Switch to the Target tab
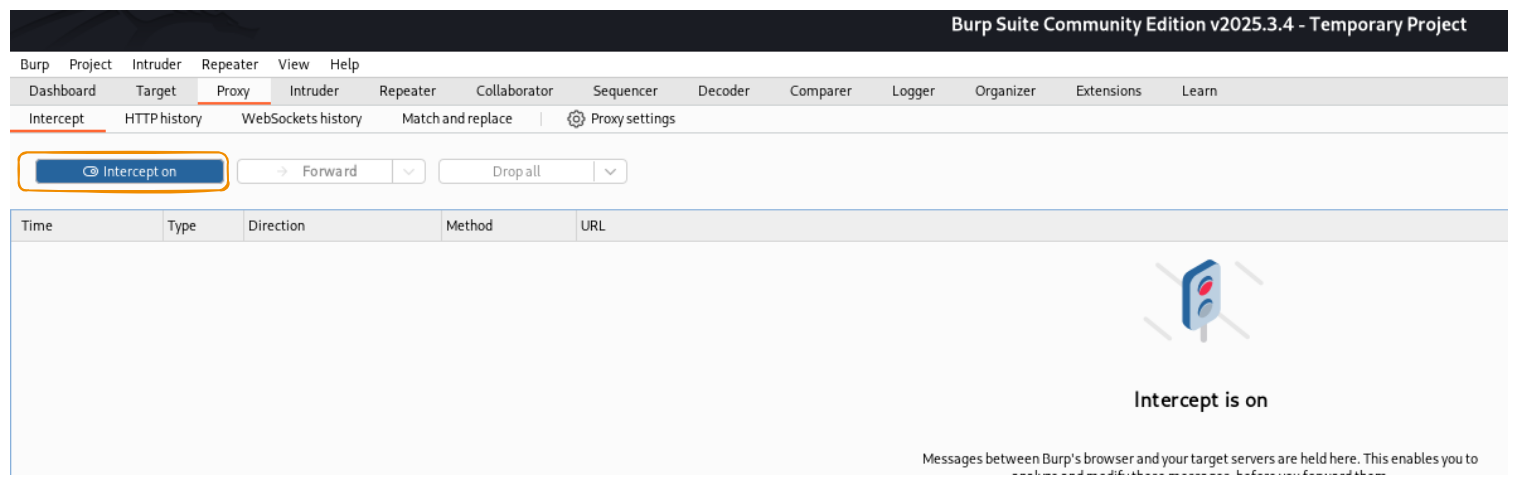This screenshot has width=1518, height=484. pos(156,91)
